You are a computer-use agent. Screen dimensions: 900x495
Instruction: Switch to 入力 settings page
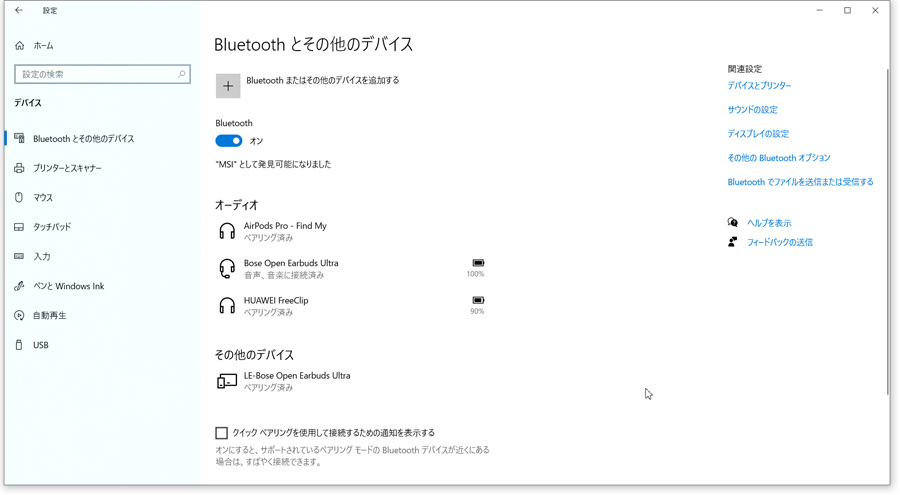tap(41, 256)
